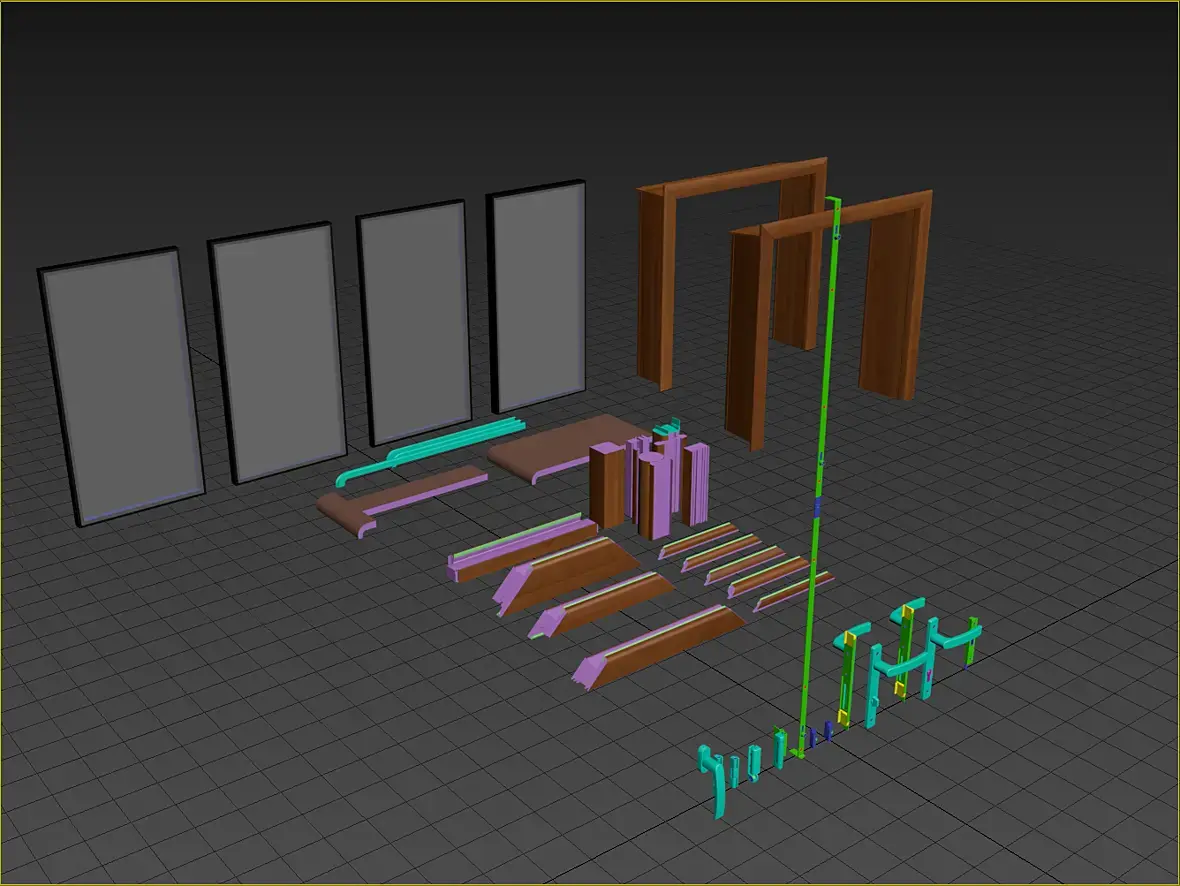Select the gray glass panel nearest the door frames
The image size is (1180, 886).
click(537, 296)
